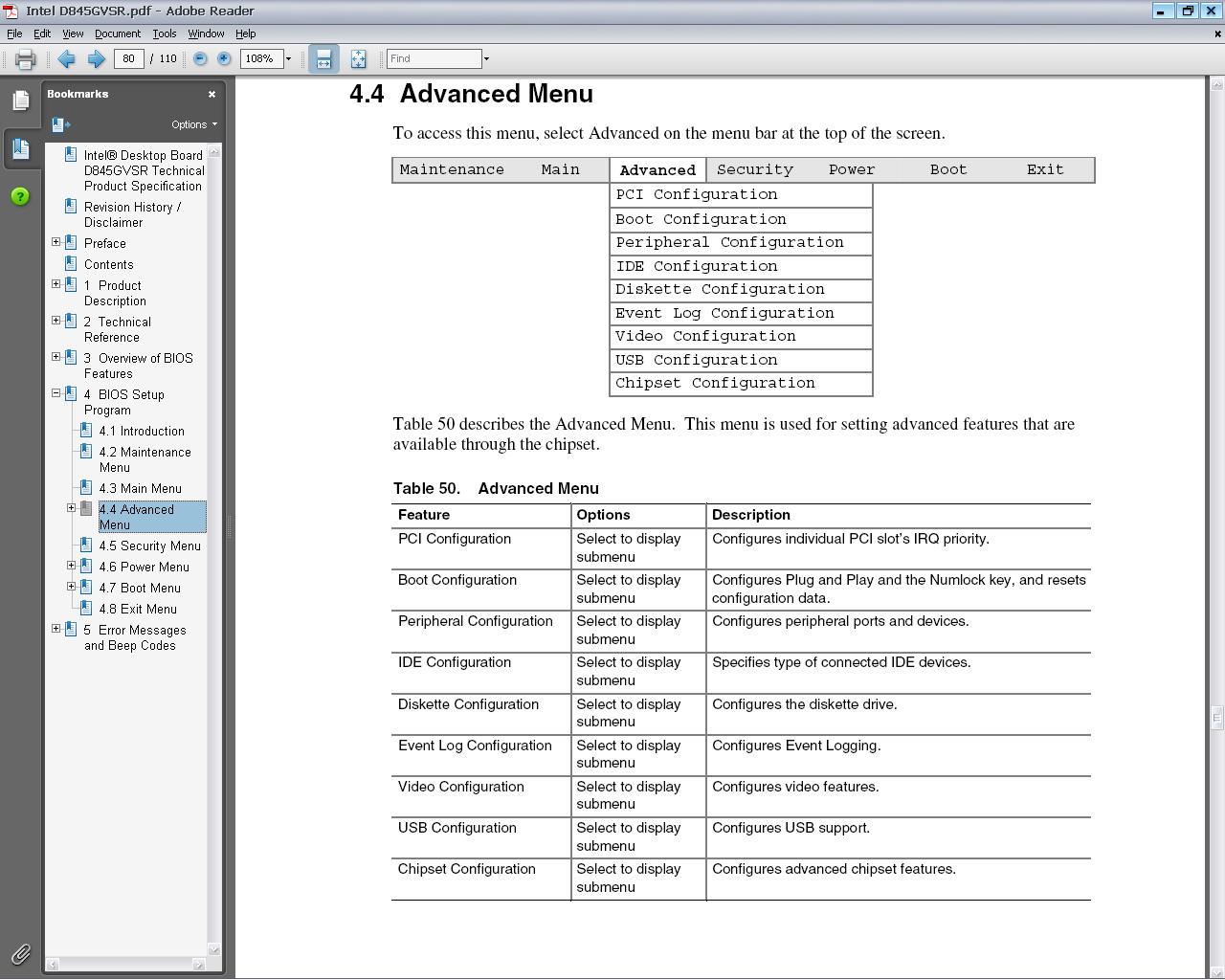Click bookmarks panel scroll up arrow
Image resolution: width=1225 pixels, height=980 pixels.
click(x=214, y=152)
